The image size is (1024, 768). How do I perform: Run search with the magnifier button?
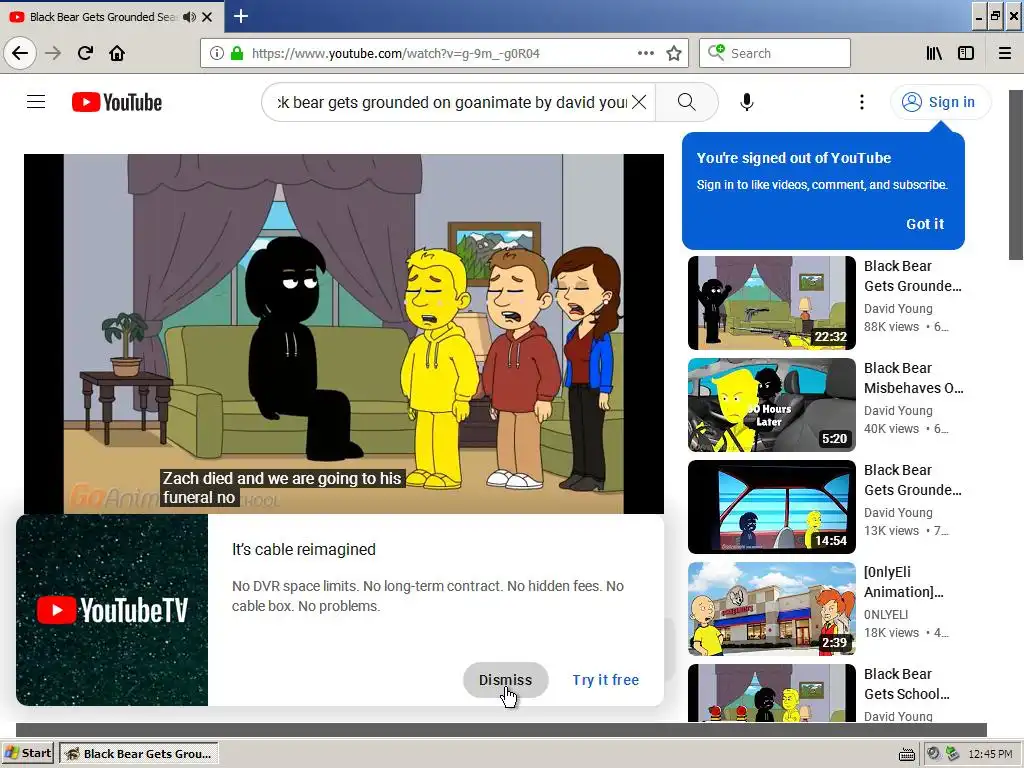coord(686,102)
